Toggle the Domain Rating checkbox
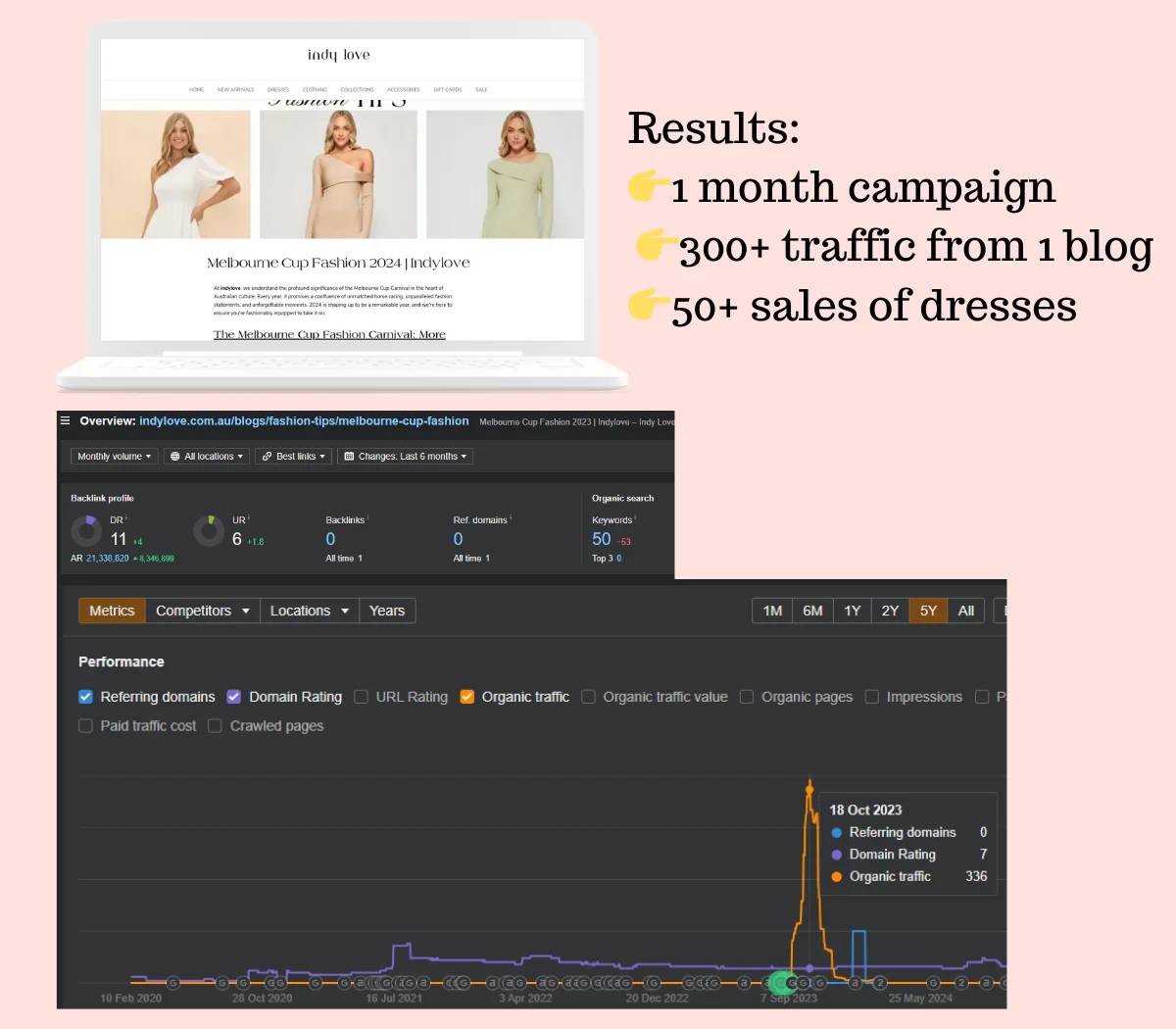 pyautogui.click(x=234, y=697)
